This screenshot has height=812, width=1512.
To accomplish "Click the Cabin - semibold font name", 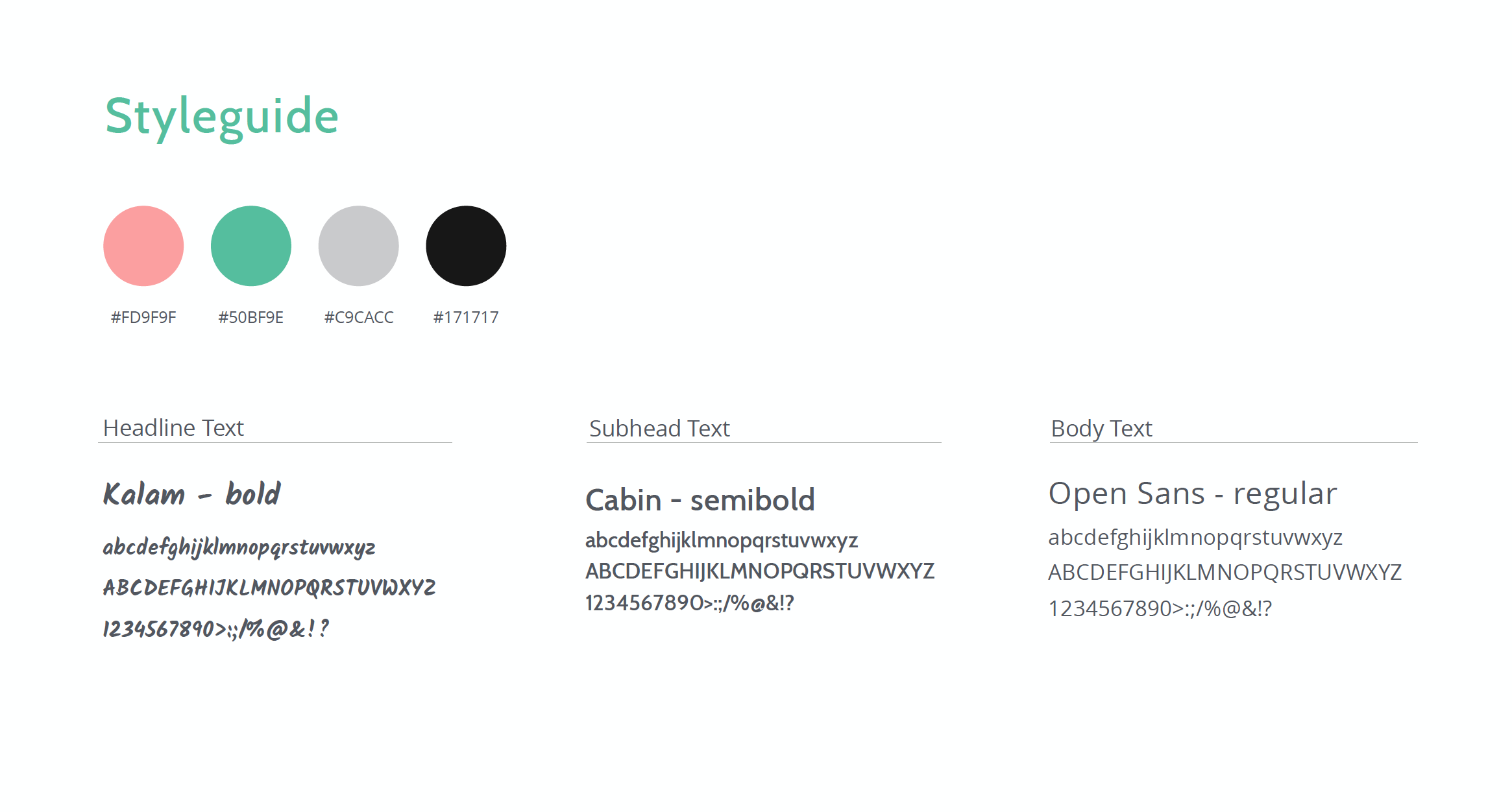I will point(700,500).
